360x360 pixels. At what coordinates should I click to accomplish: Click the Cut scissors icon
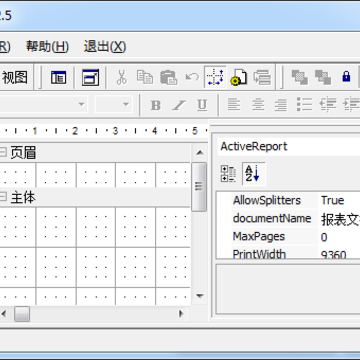pyautogui.click(x=121, y=77)
